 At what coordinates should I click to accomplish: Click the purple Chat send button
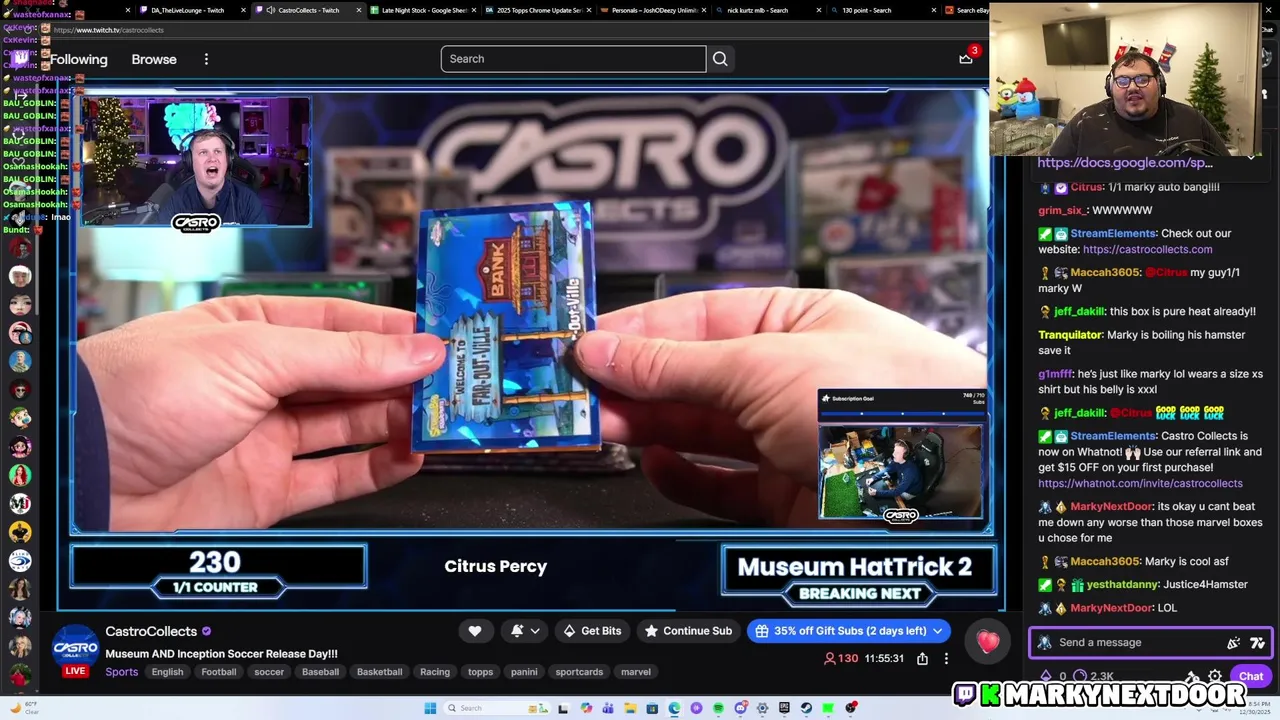coord(1251,676)
